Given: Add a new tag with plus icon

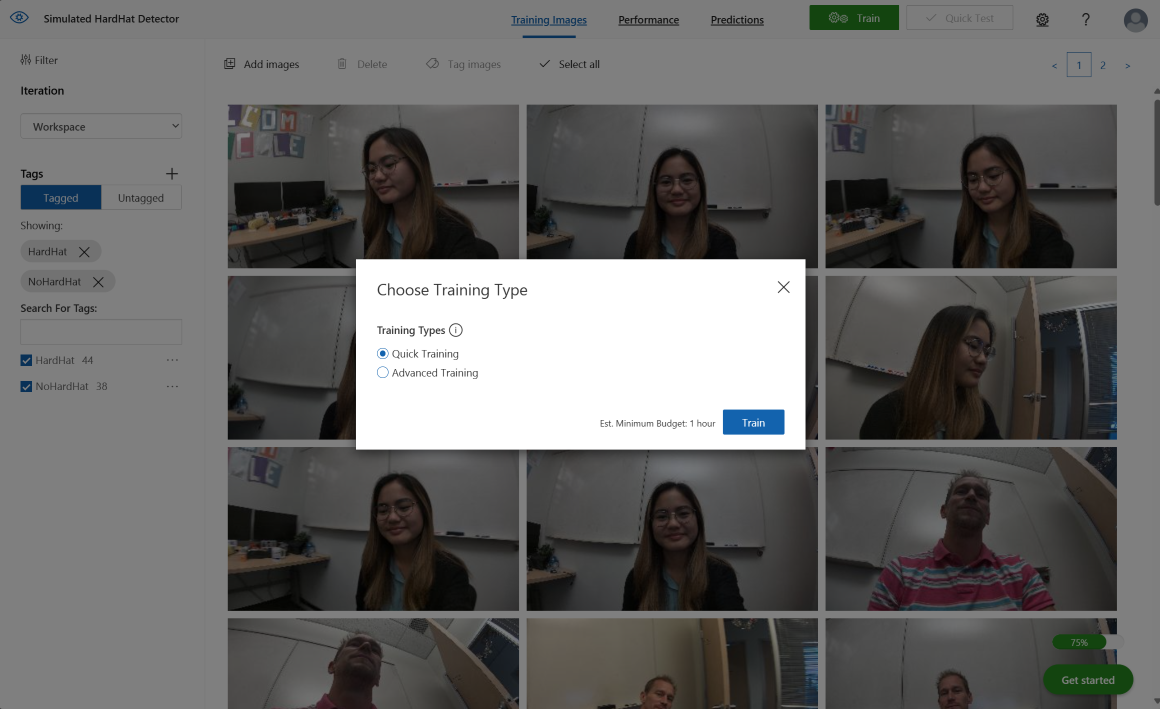Looking at the screenshot, I should 172,174.
